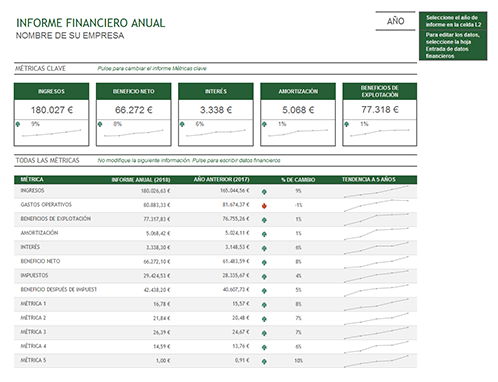Click the INFORME ANUAL (2018) column header
This screenshot has width=498, height=382.
tap(141, 180)
